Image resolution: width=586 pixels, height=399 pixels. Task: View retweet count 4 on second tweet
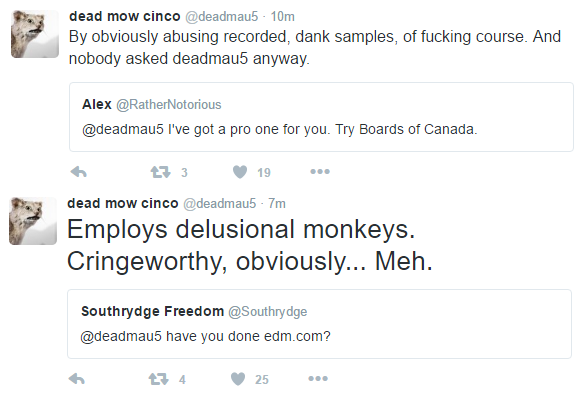(x=182, y=380)
